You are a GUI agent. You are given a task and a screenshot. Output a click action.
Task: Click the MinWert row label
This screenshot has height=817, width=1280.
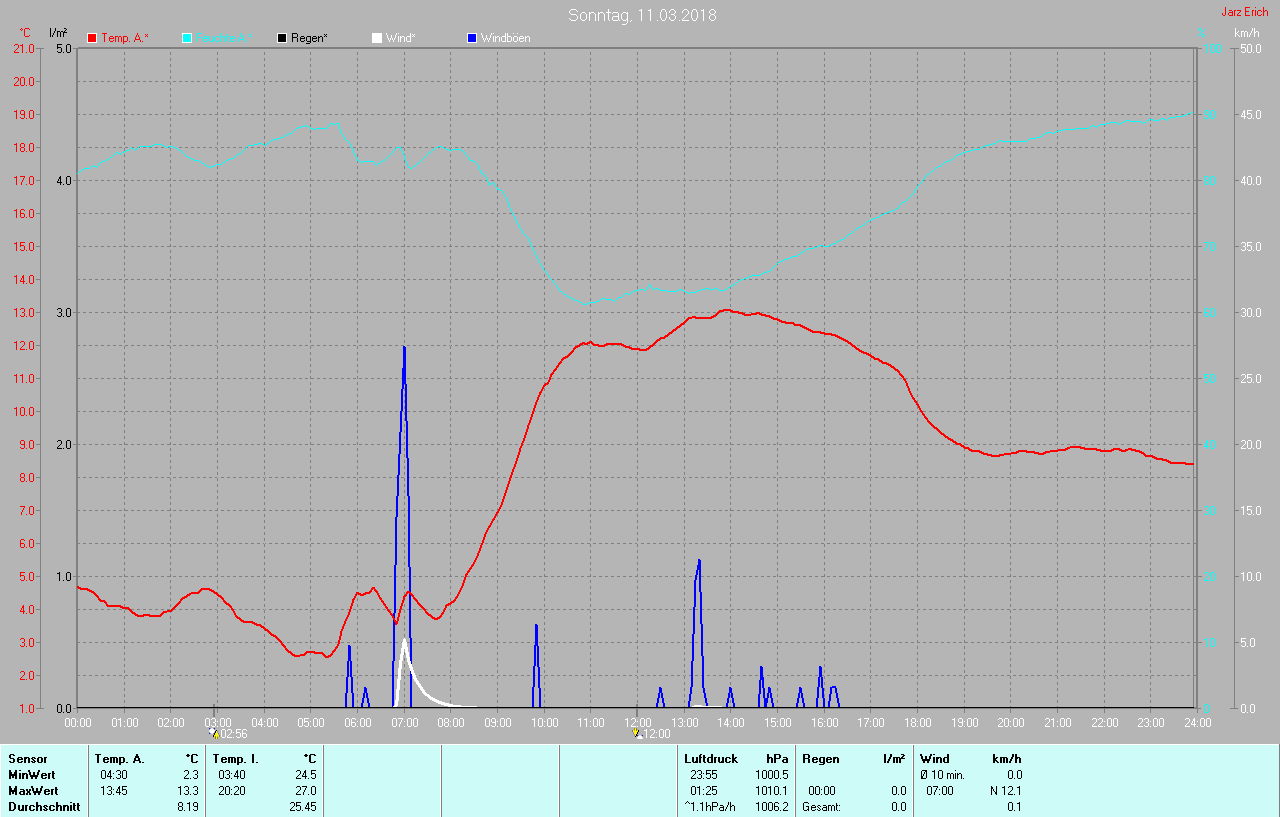[31, 775]
